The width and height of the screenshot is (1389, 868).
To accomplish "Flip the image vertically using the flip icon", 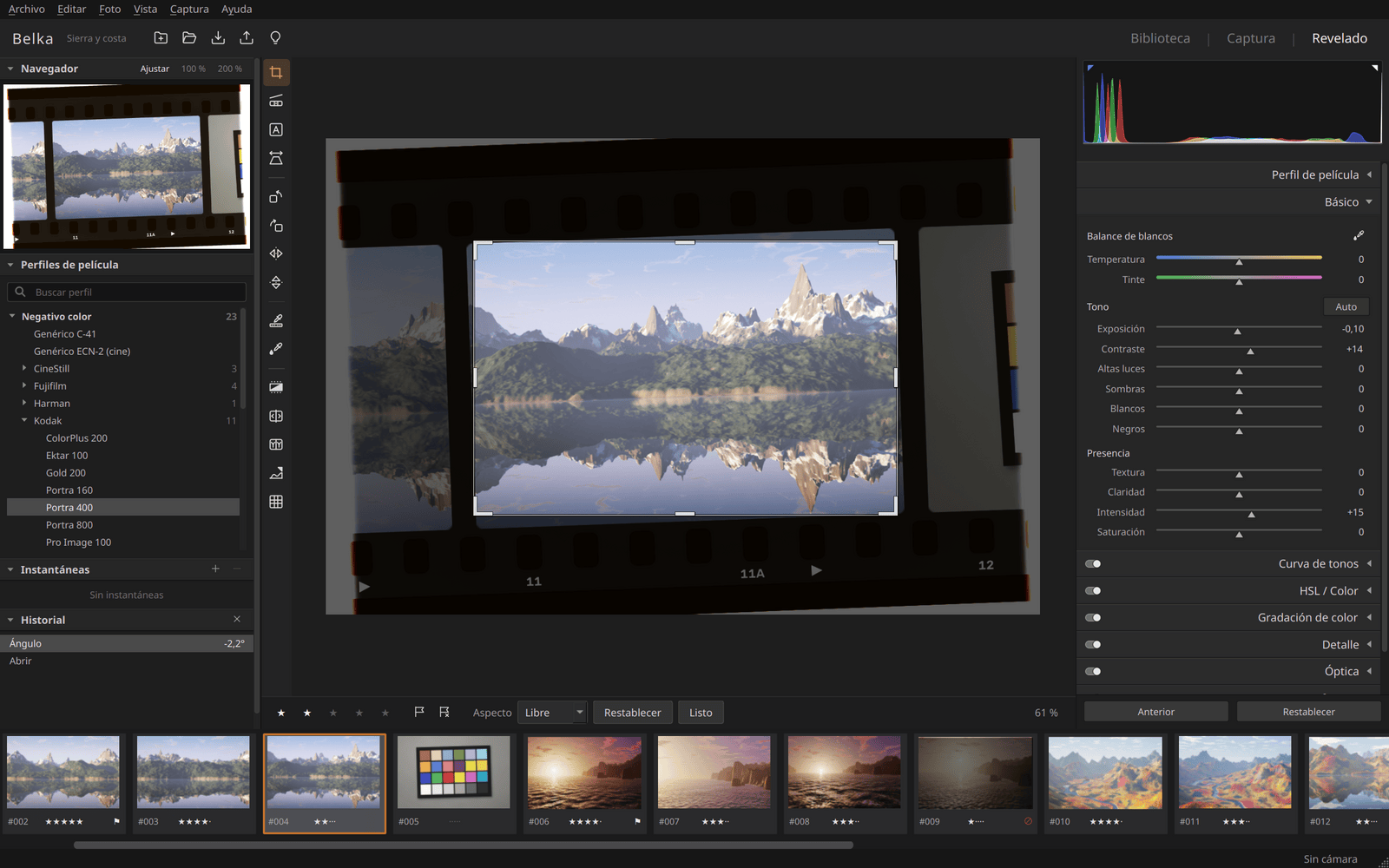I will pyautogui.click(x=276, y=282).
